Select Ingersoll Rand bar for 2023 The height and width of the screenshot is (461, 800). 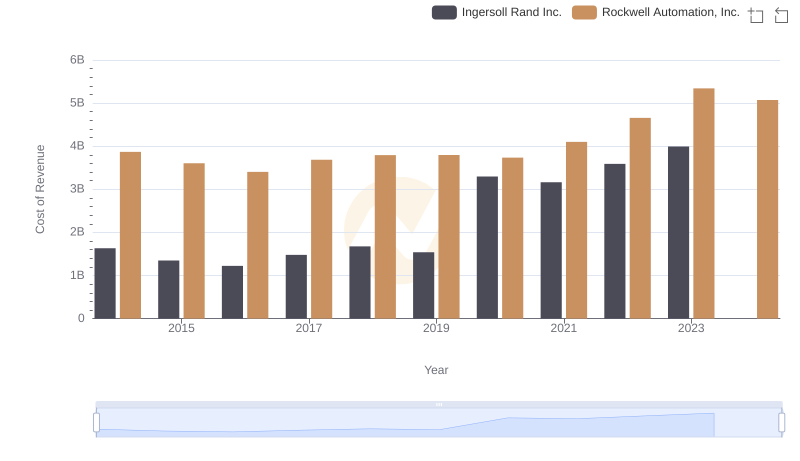click(678, 233)
